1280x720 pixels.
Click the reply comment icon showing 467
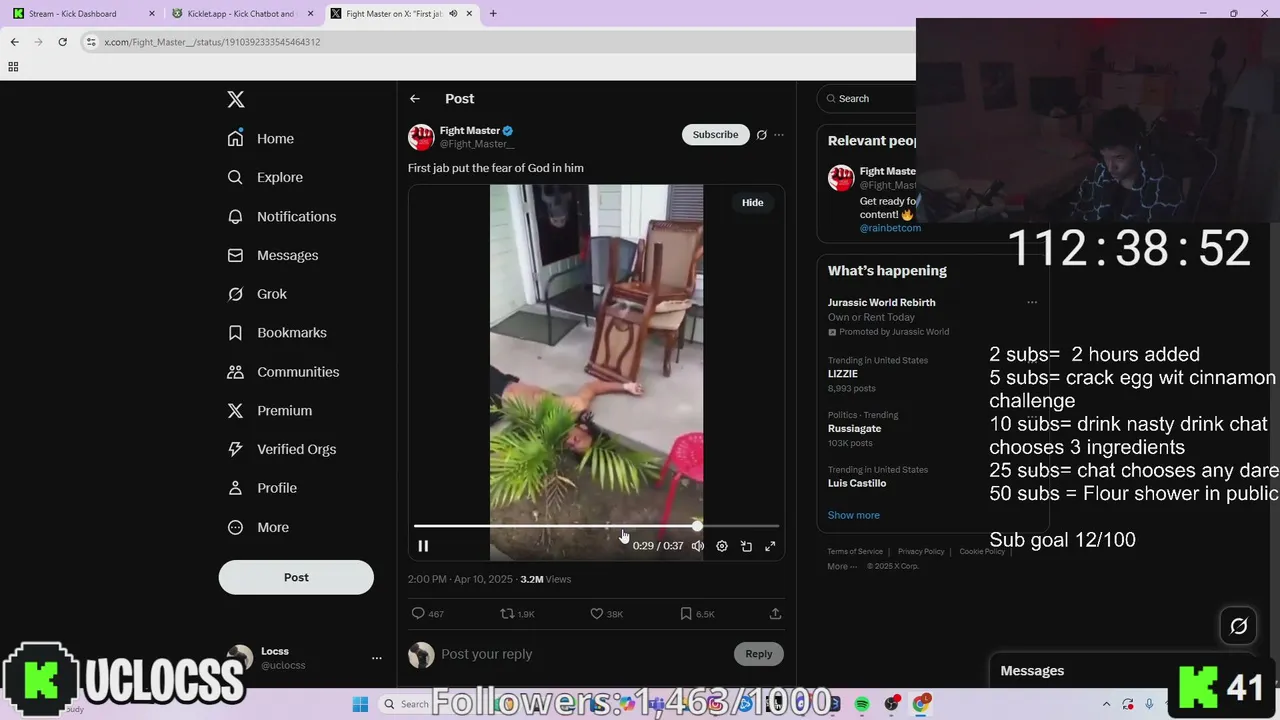[x=427, y=613]
